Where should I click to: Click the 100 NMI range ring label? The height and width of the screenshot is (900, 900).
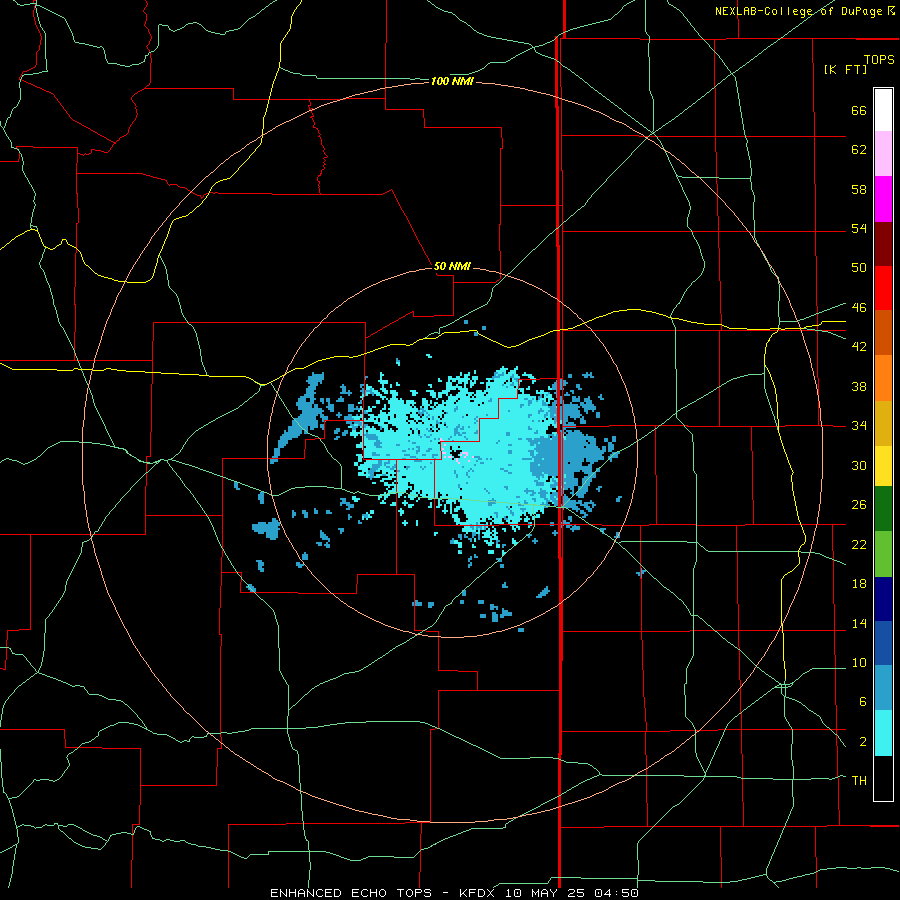452,82
